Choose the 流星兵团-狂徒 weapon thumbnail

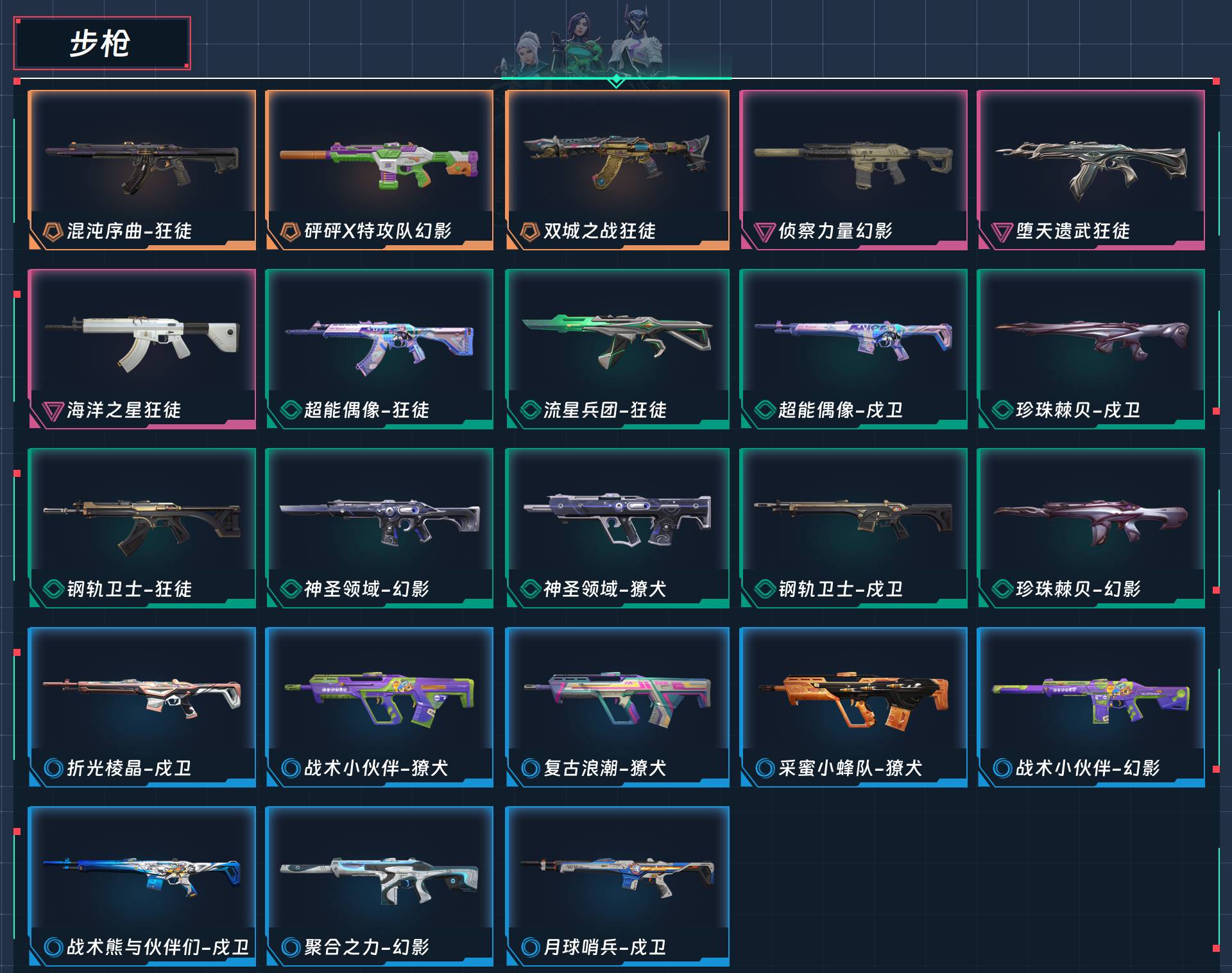click(x=617, y=341)
